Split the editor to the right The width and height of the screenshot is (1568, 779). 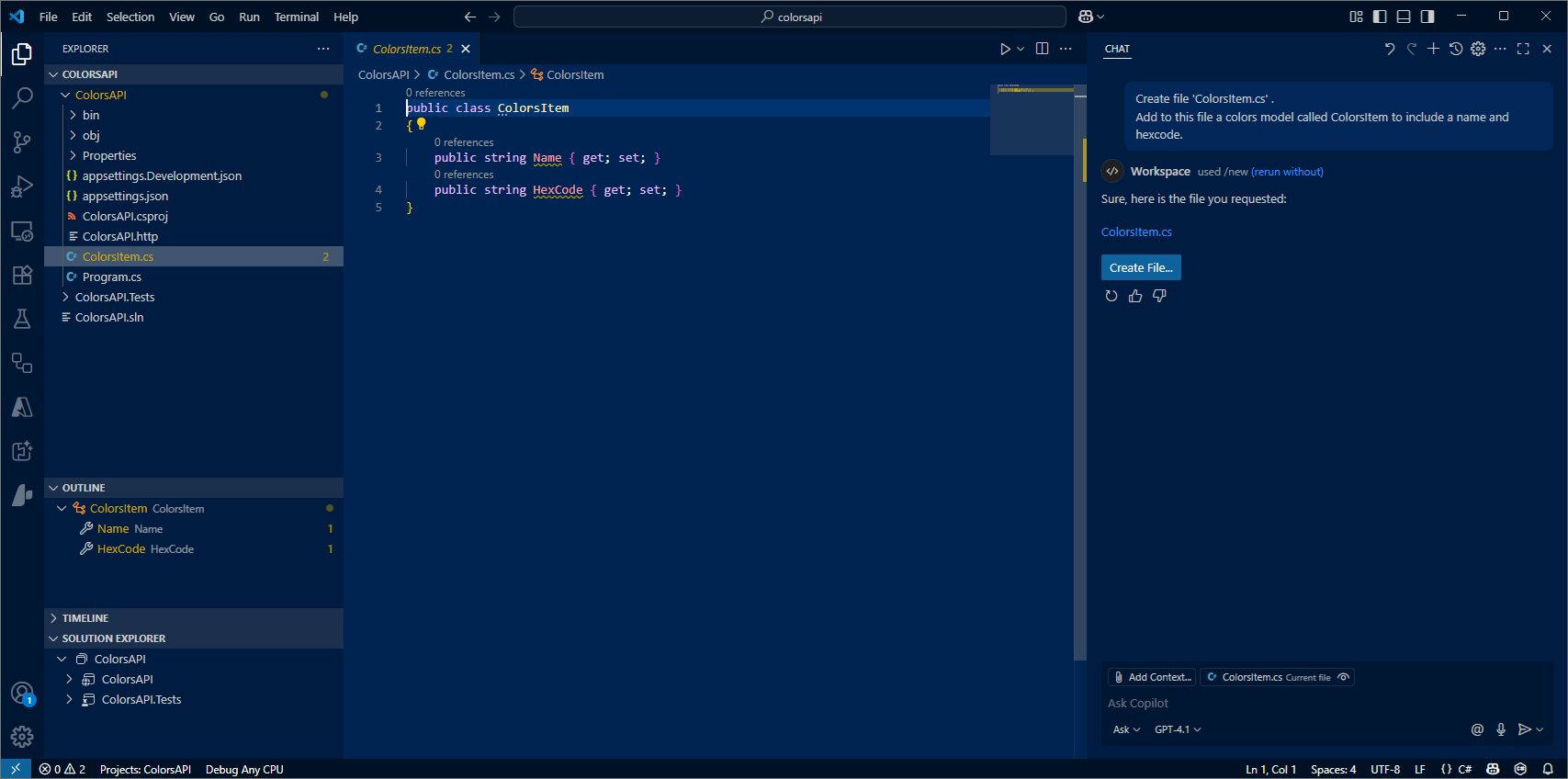[x=1042, y=49]
